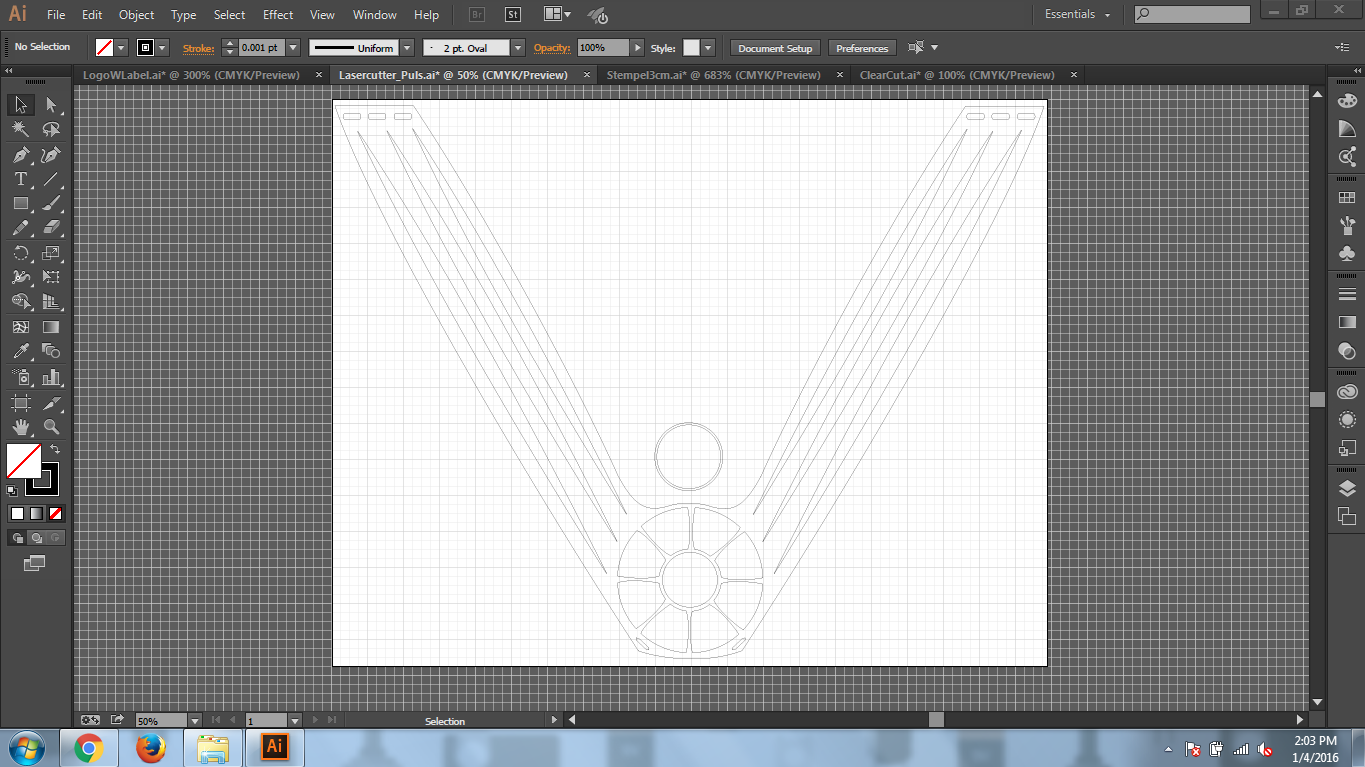This screenshot has width=1365, height=767.
Task: Enable Draw Normal mode
Action: (x=17, y=538)
